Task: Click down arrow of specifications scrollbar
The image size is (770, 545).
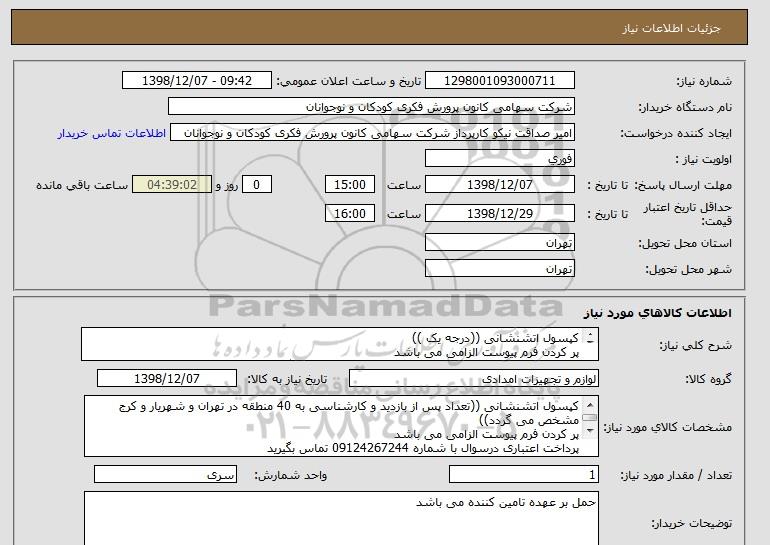Action: [x=589, y=430]
